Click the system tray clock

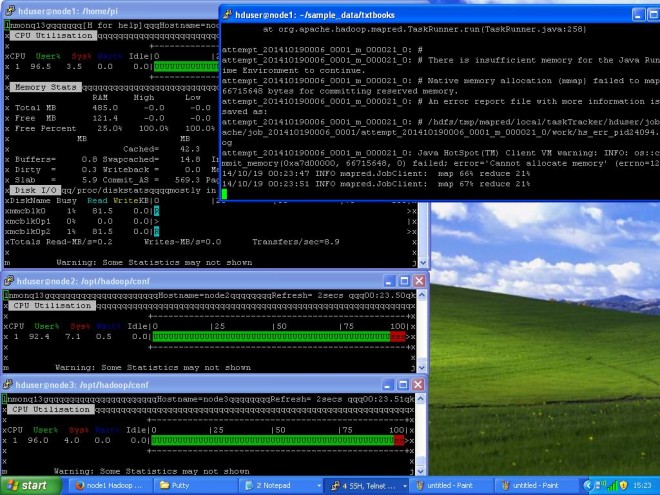pos(642,485)
